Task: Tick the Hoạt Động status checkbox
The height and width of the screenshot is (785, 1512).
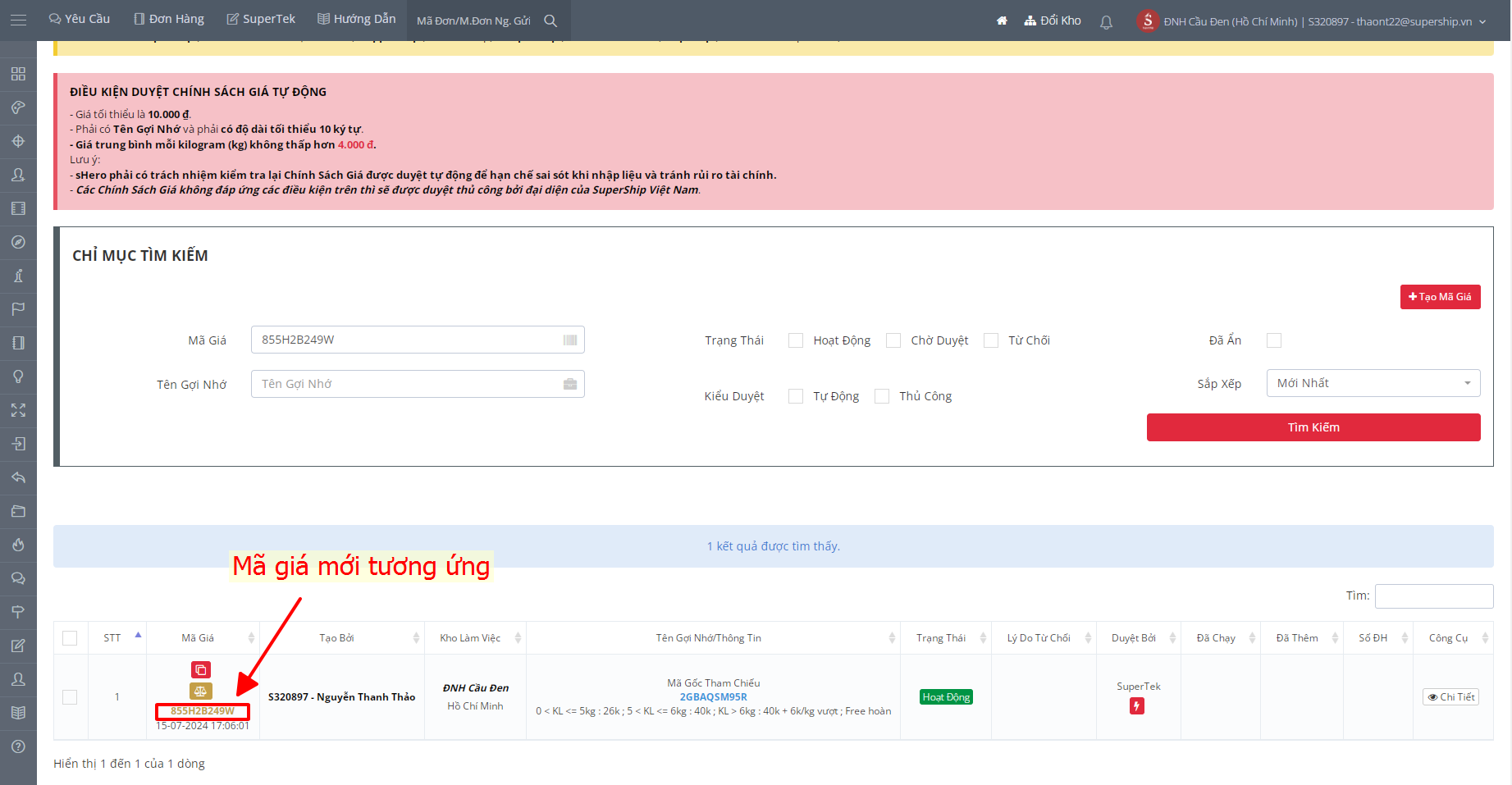Action: (x=796, y=340)
